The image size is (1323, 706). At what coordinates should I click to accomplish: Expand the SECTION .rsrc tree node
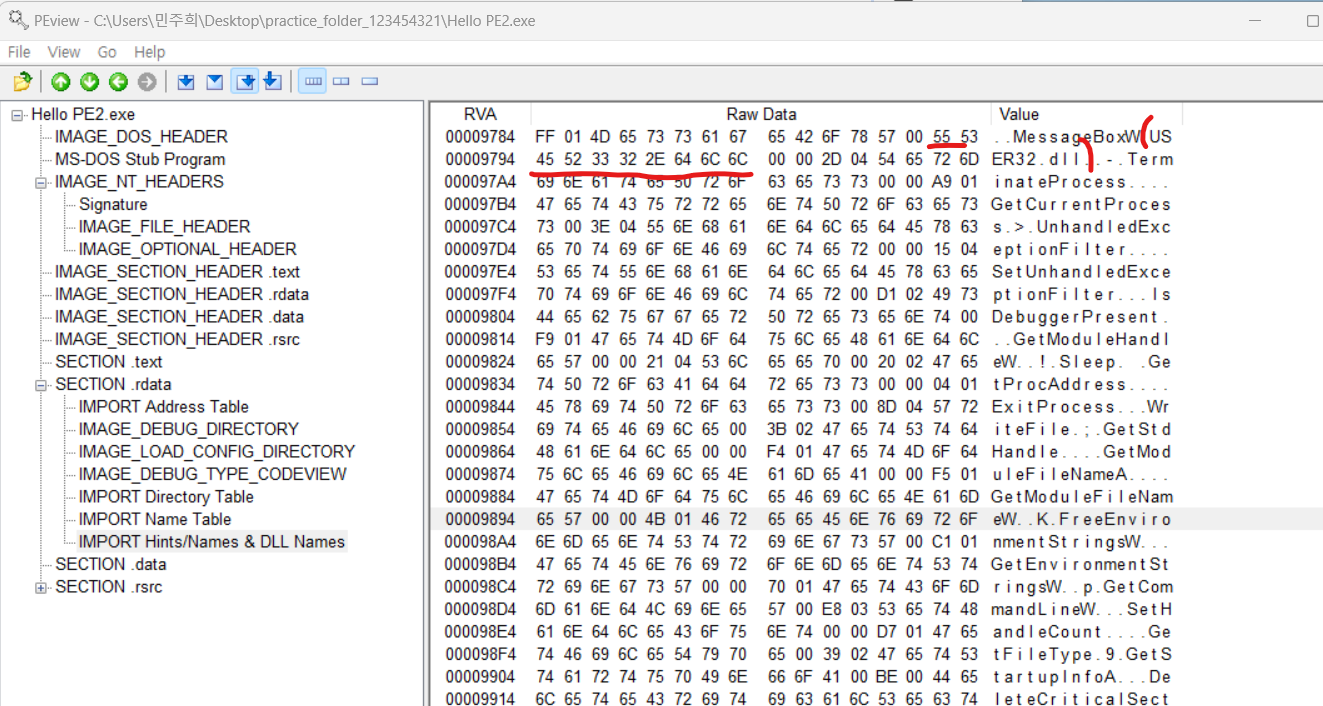41,587
